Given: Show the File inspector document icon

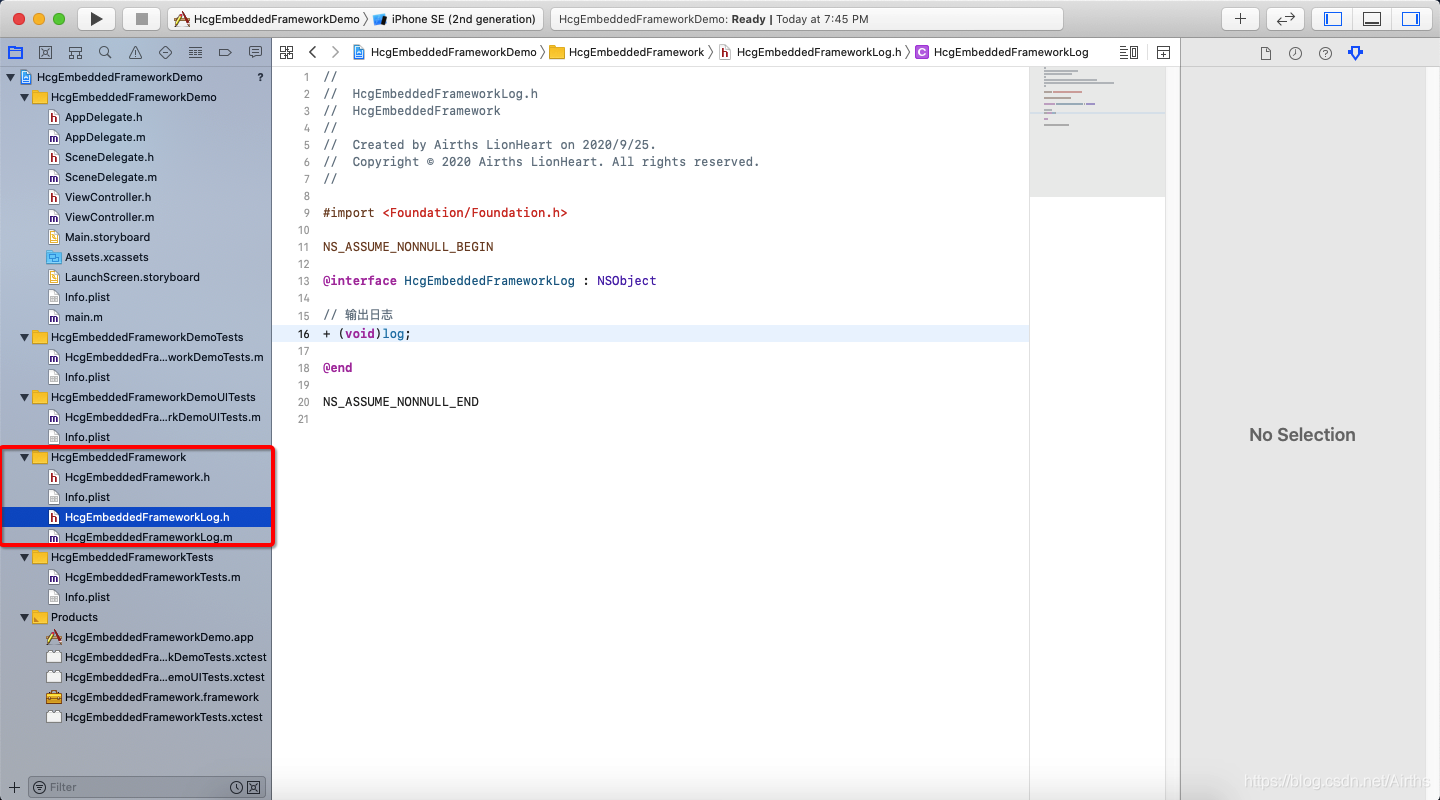Looking at the screenshot, I should [1266, 53].
